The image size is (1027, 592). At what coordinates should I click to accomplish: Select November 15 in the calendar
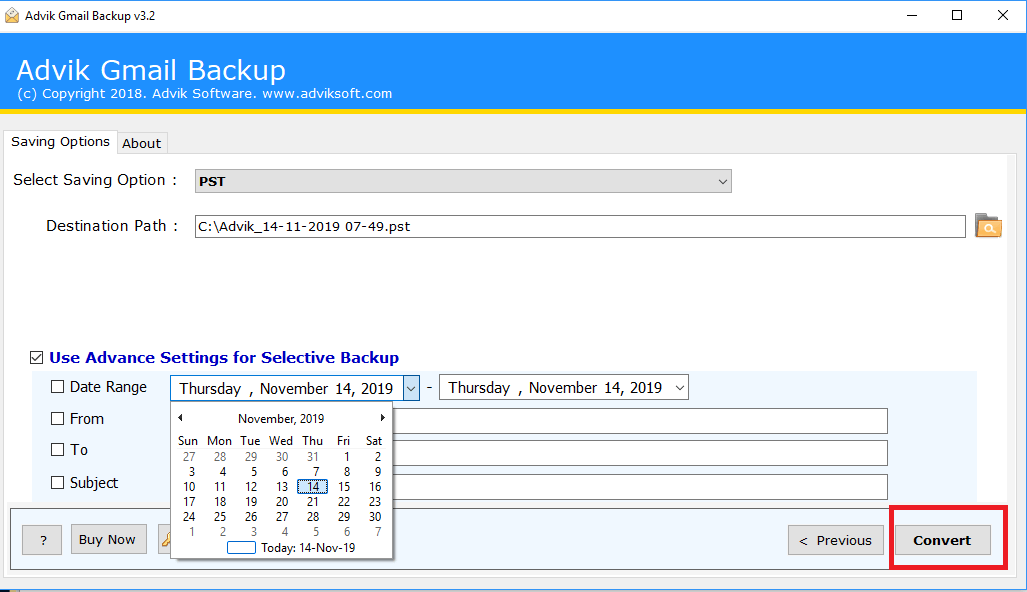pos(344,487)
